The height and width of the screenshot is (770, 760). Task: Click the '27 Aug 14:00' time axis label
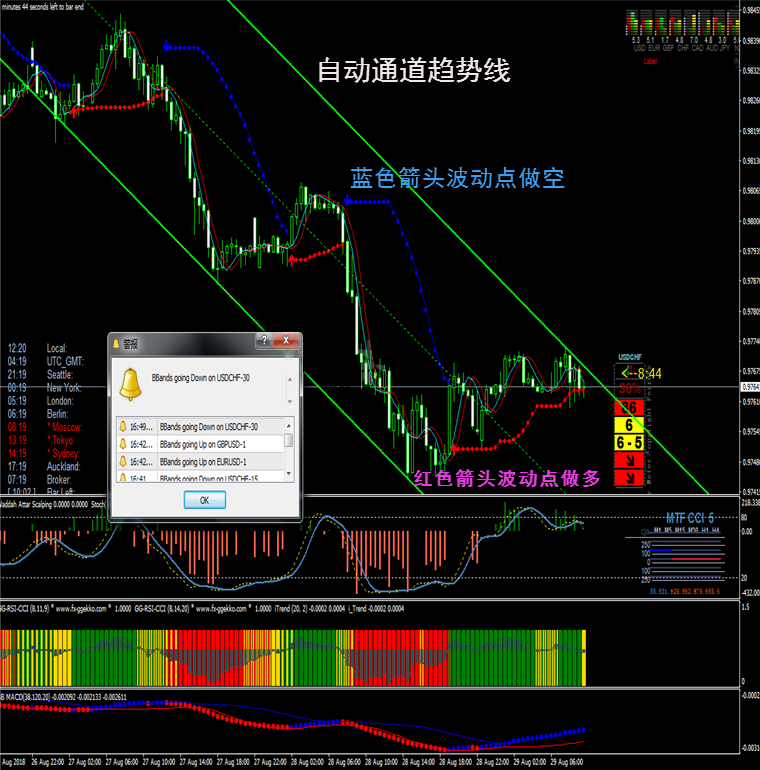[196, 762]
